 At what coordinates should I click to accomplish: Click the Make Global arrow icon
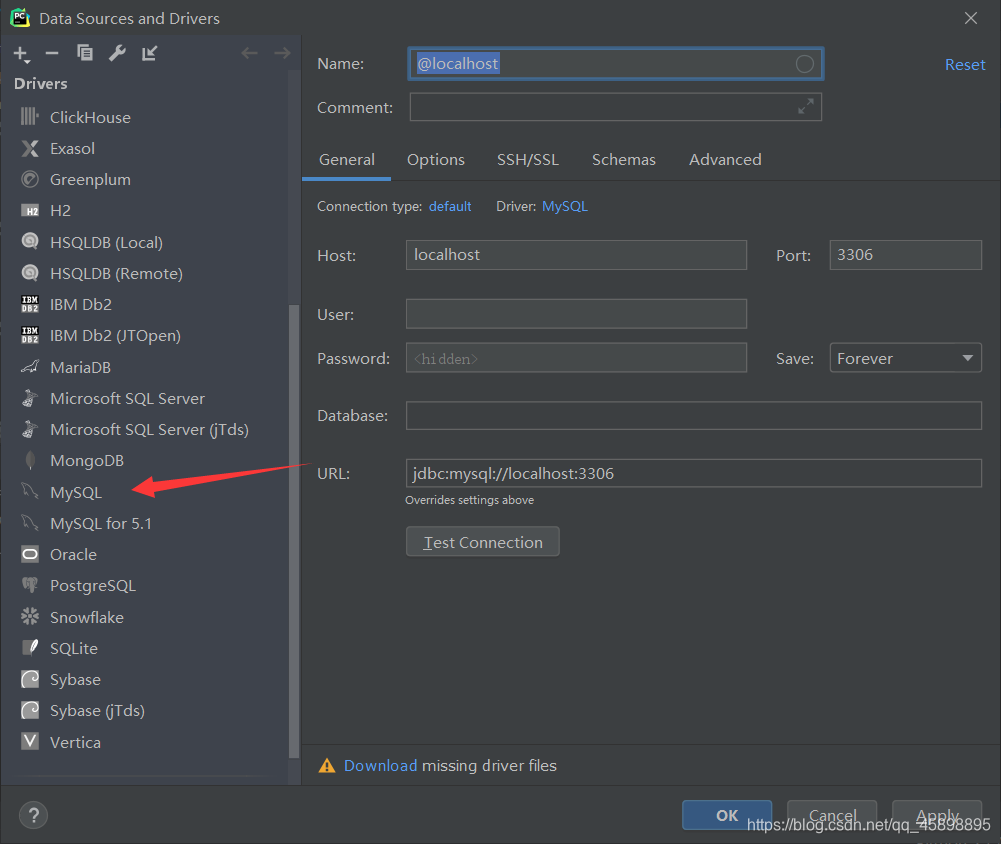click(149, 54)
